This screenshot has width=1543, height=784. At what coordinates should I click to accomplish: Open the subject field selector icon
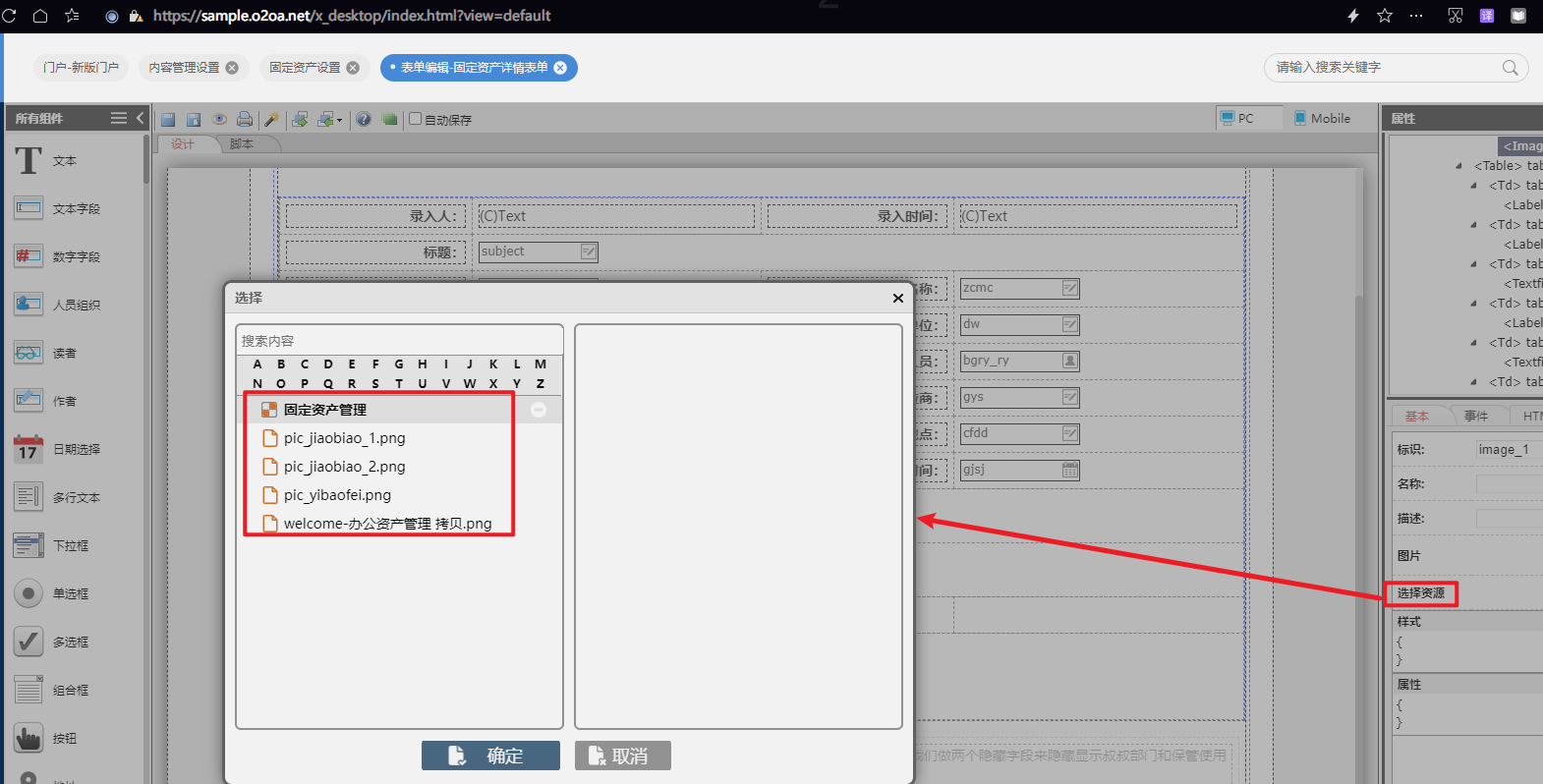[x=589, y=252]
